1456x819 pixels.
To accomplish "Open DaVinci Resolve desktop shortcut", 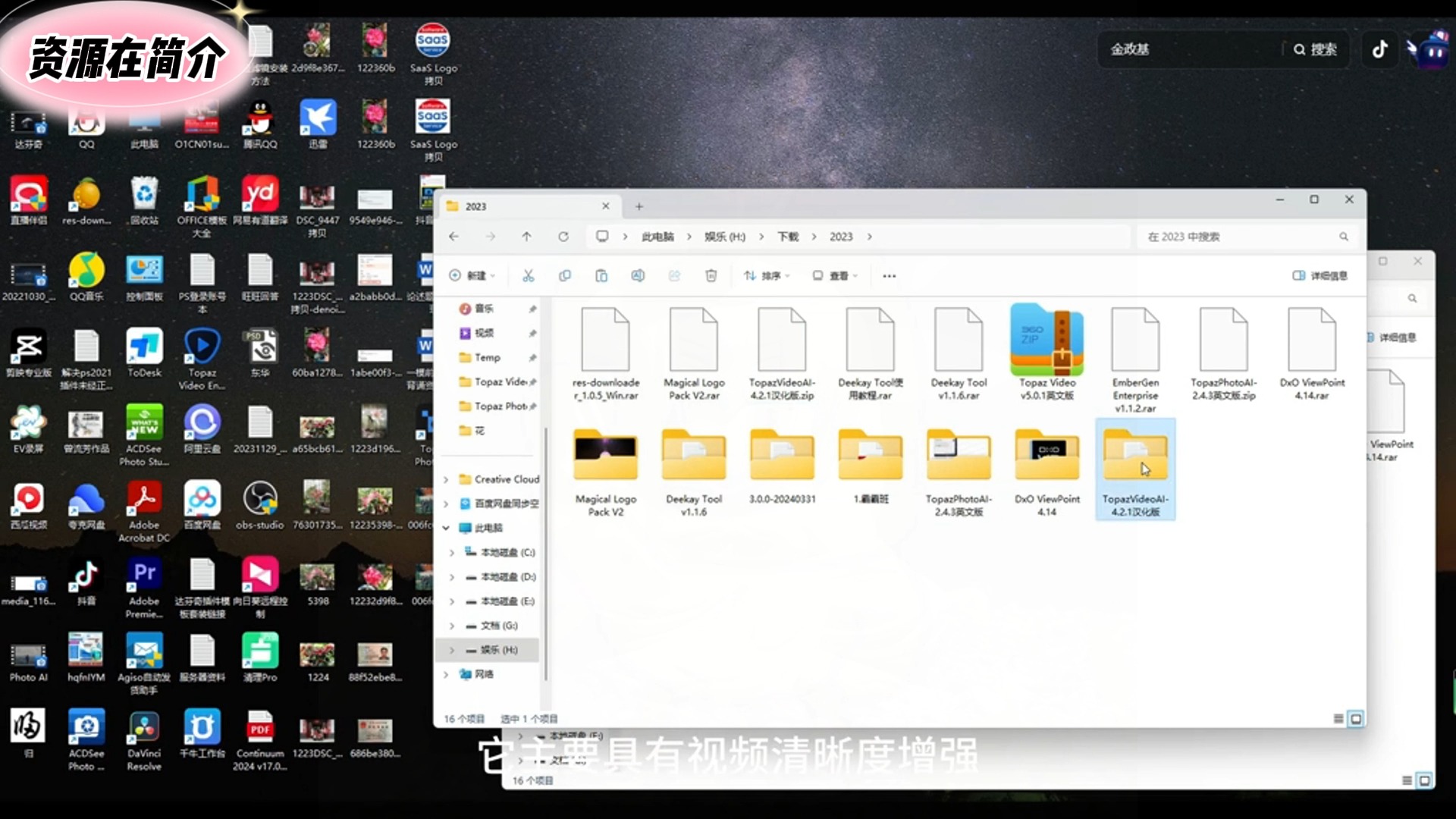I will 144,740.
